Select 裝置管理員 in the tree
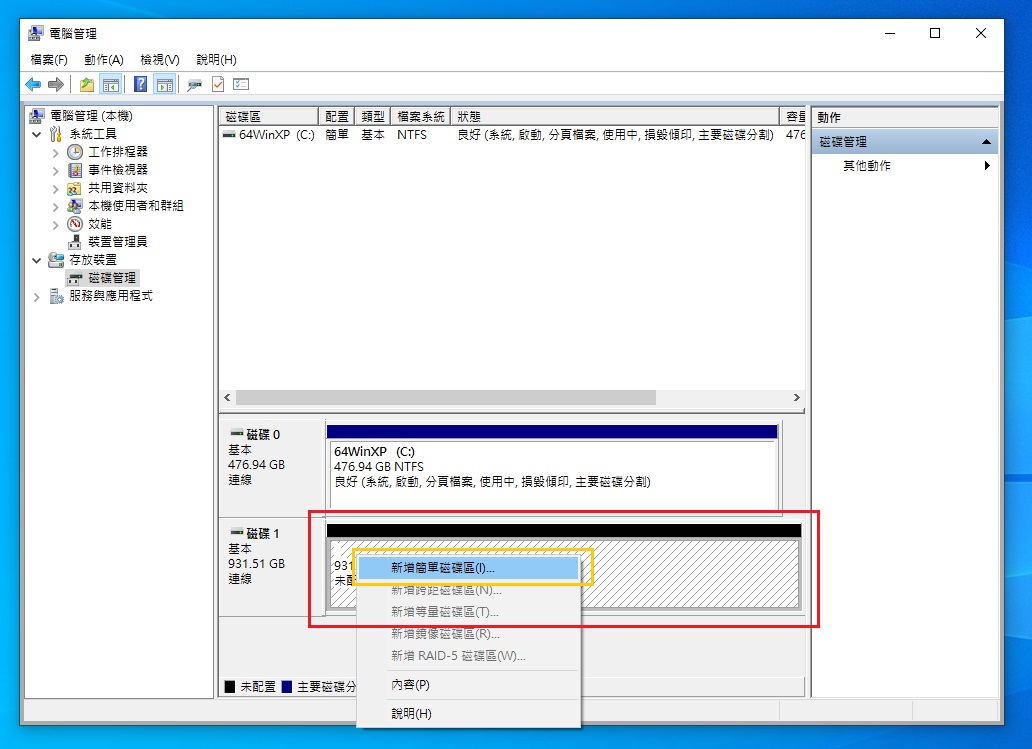Image resolution: width=1032 pixels, height=749 pixels. (117, 242)
